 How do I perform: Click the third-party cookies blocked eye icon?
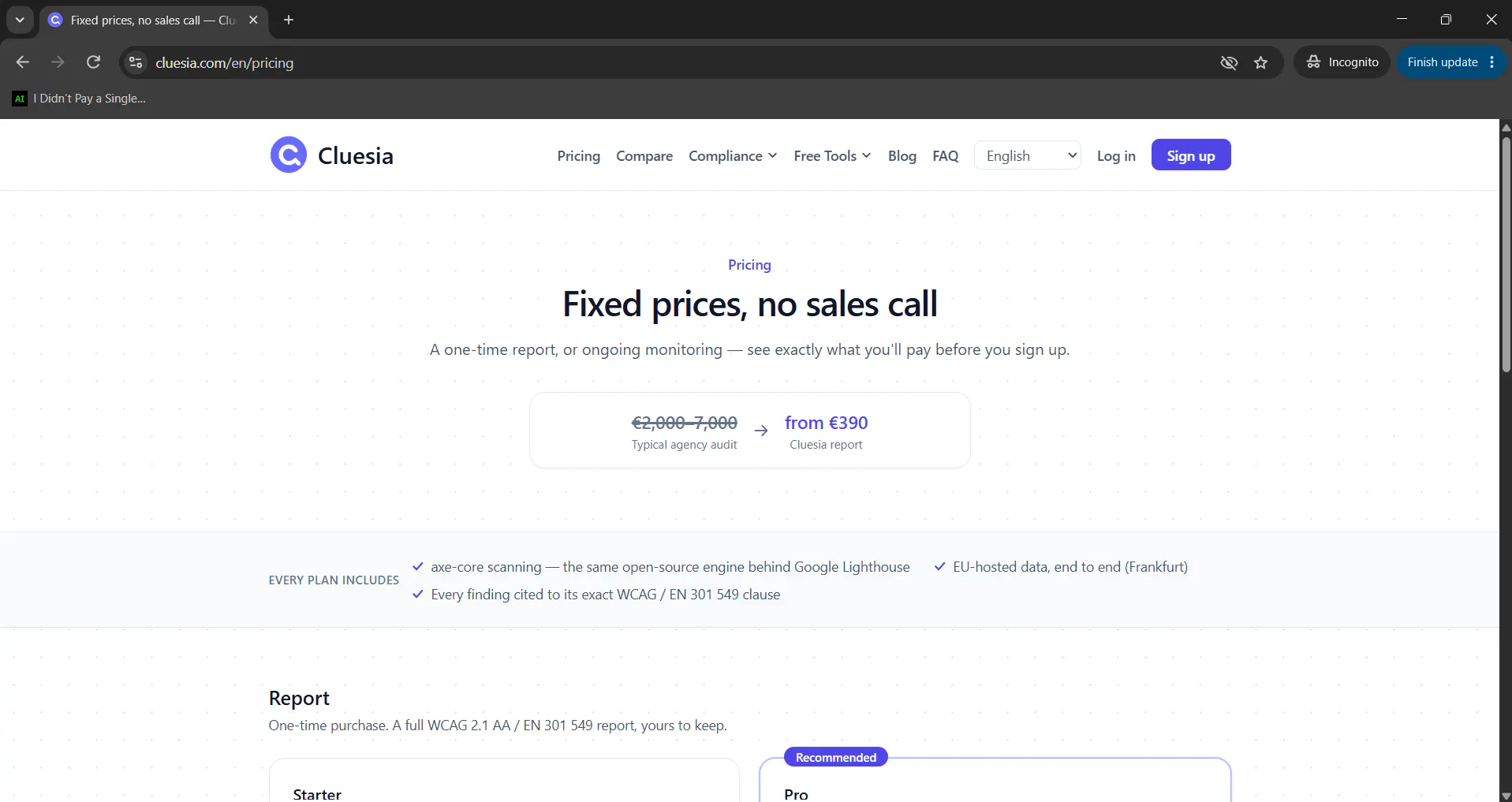(1229, 62)
